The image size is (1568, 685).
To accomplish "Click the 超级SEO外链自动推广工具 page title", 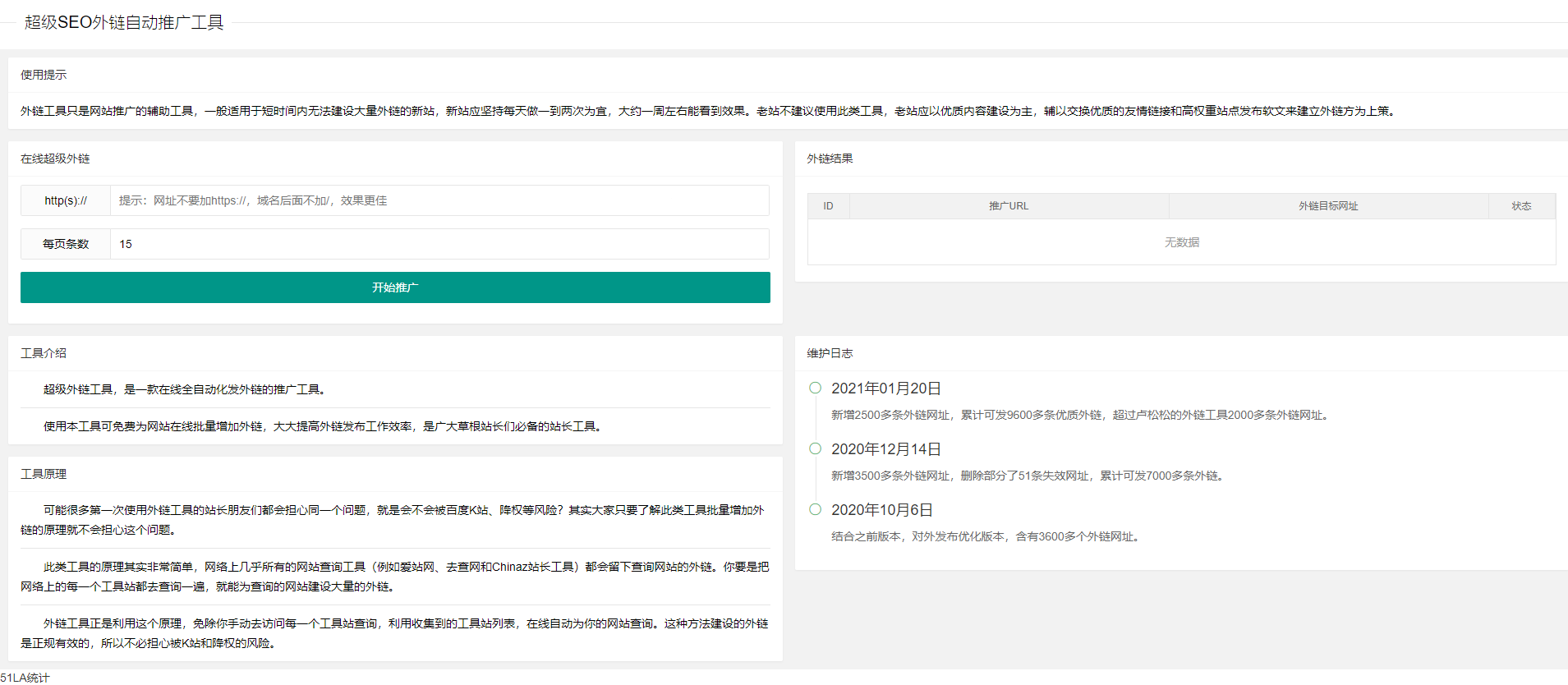I will pos(124,22).
